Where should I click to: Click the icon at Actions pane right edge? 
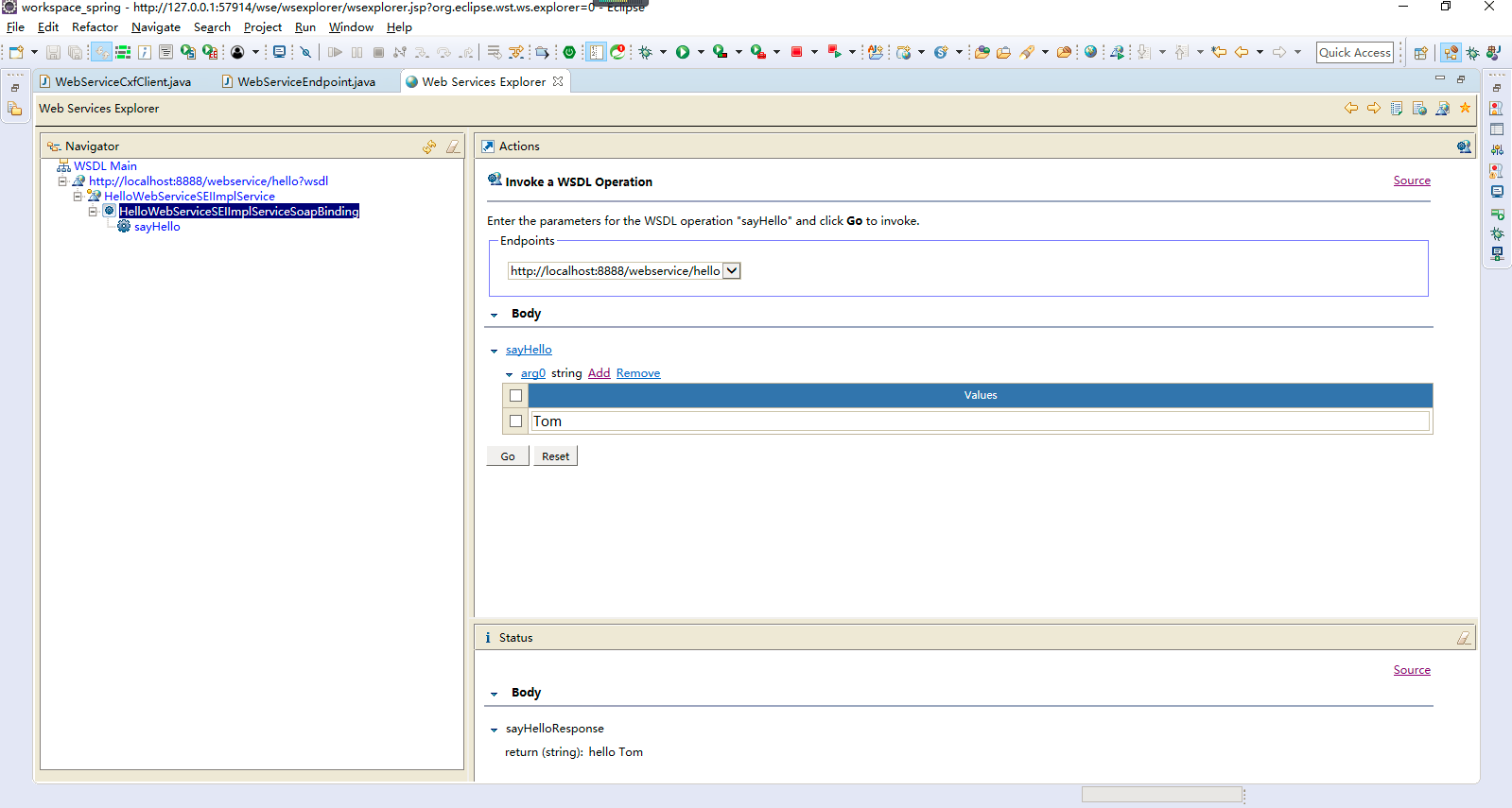point(1464,146)
